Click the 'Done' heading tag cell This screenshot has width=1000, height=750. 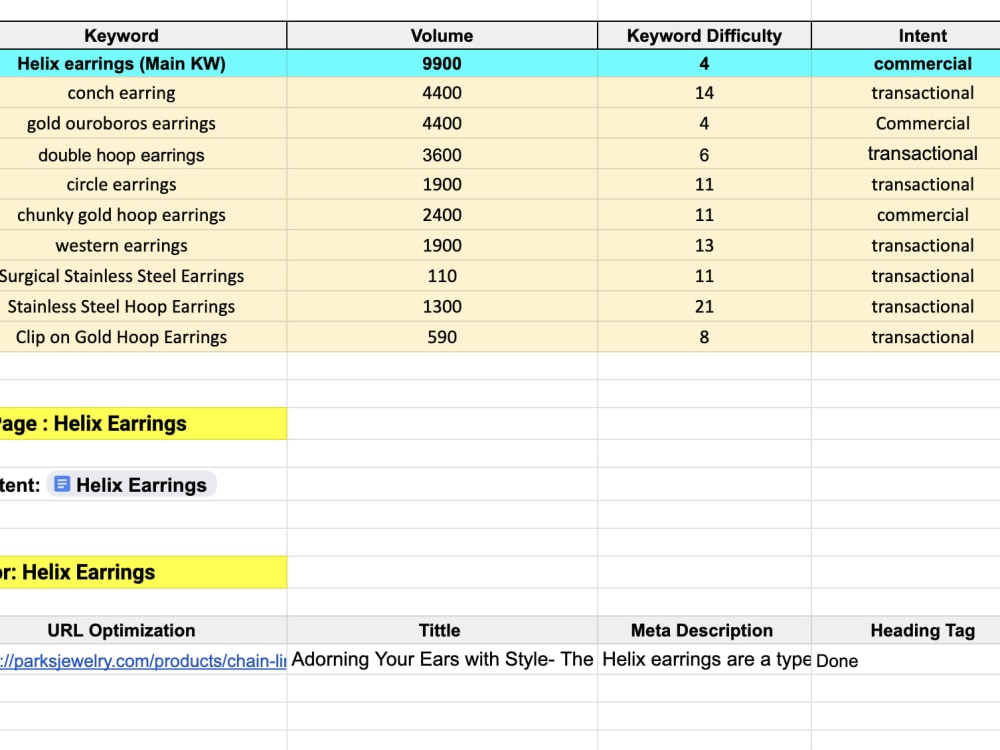[x=906, y=660]
